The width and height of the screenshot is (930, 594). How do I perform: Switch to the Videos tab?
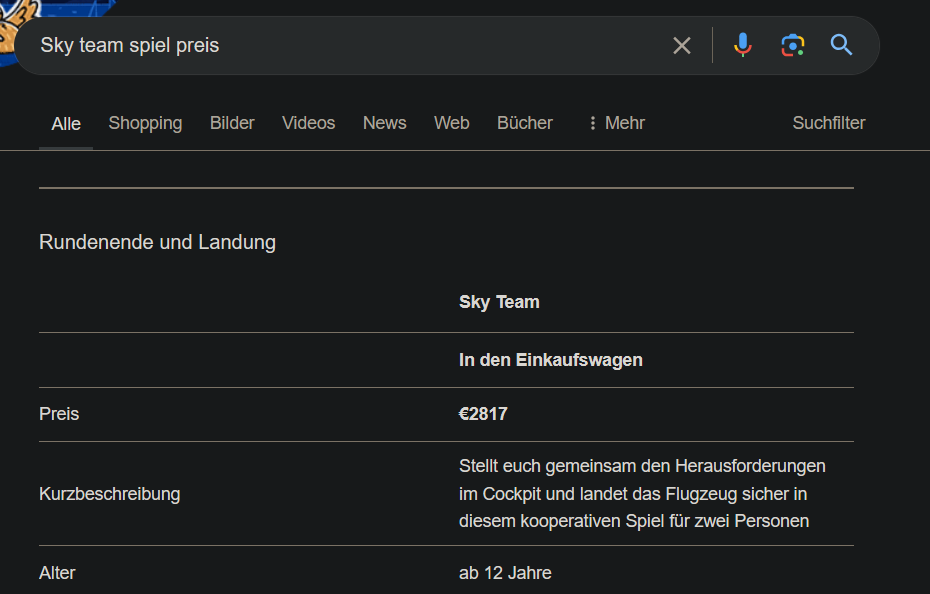click(308, 123)
